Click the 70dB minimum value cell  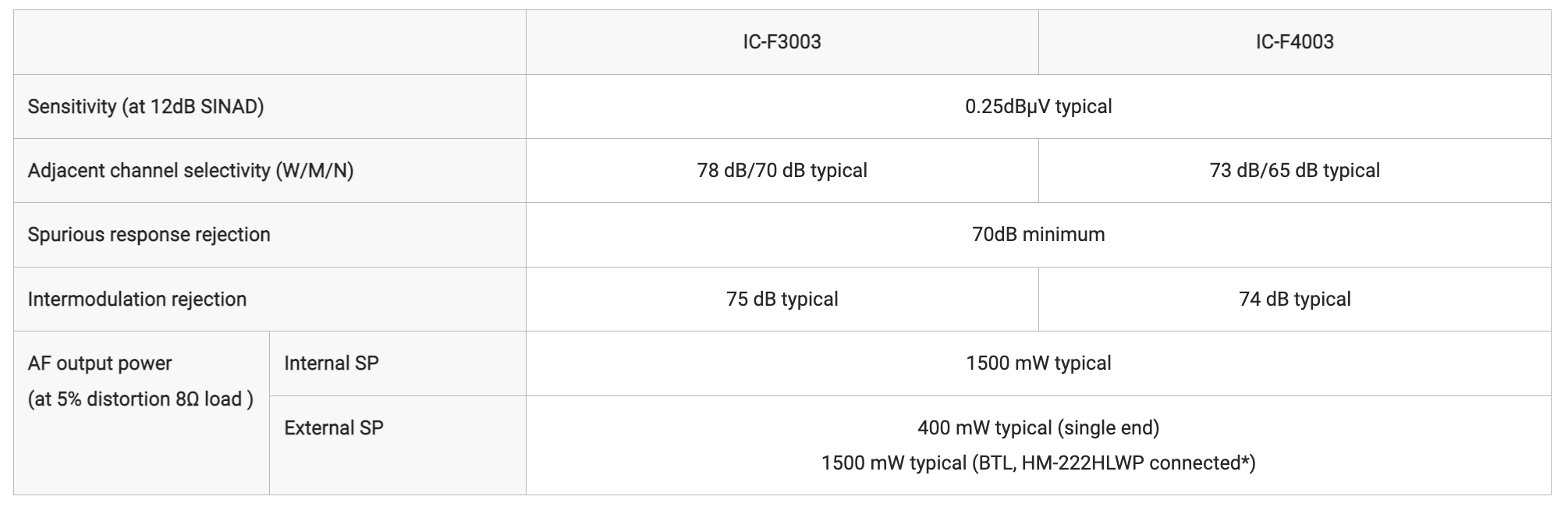pos(1038,235)
